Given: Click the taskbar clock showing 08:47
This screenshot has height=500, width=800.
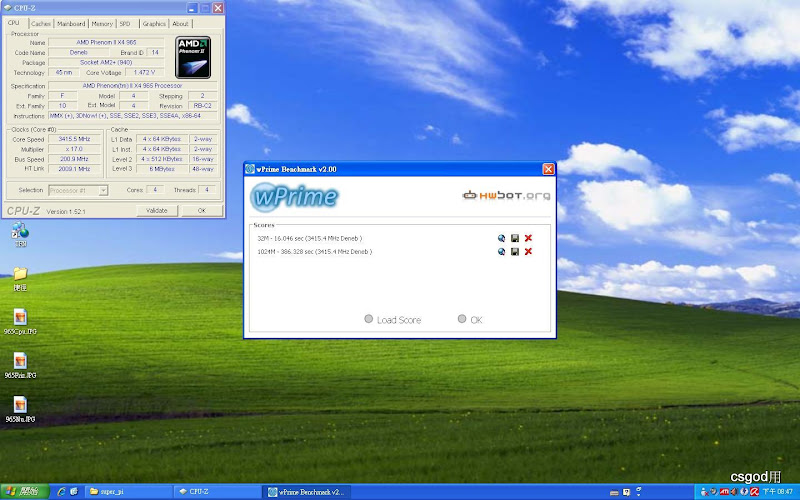Looking at the screenshot, I should coord(778,492).
